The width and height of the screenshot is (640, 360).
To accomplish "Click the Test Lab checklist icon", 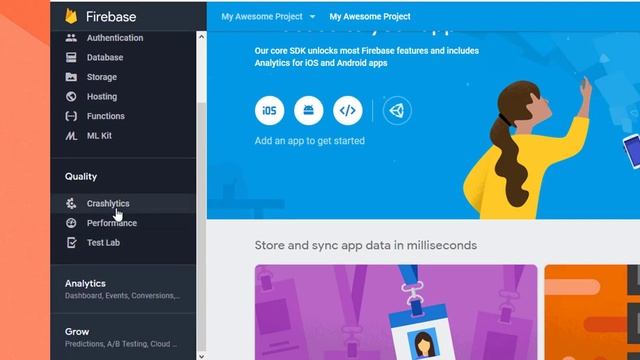I will (71, 242).
